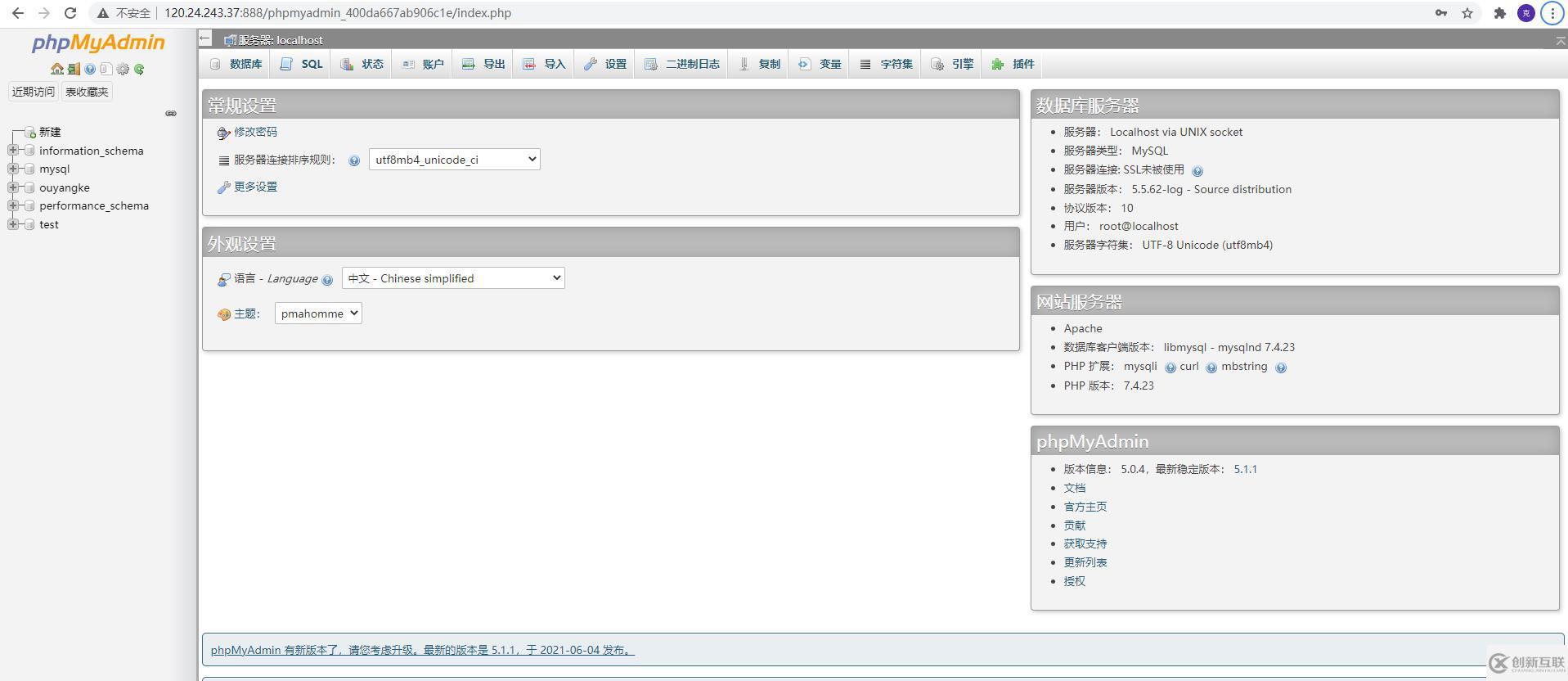
Task: Click the browser reload icon
Action: [x=70, y=13]
